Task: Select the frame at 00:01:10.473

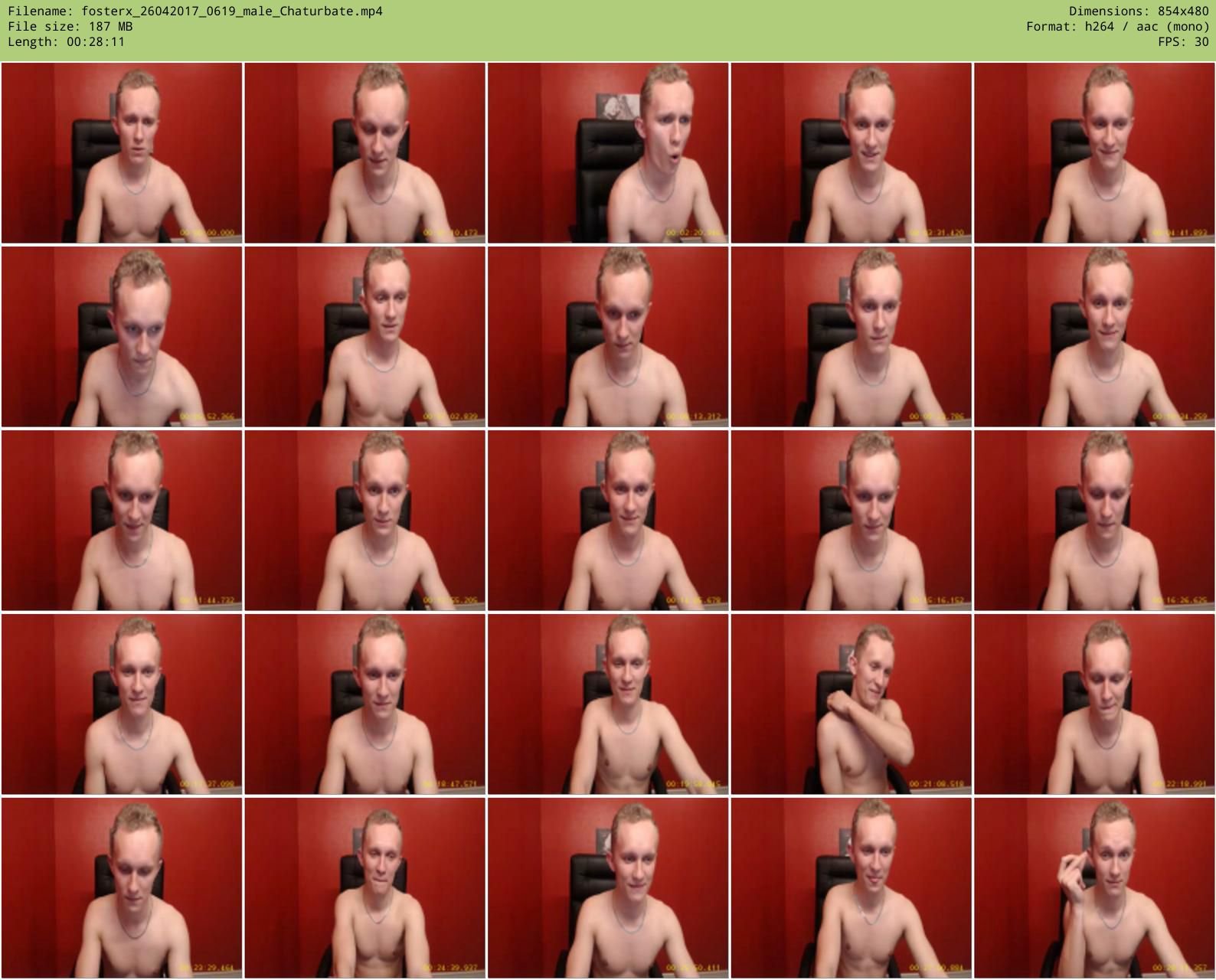Action: point(364,153)
